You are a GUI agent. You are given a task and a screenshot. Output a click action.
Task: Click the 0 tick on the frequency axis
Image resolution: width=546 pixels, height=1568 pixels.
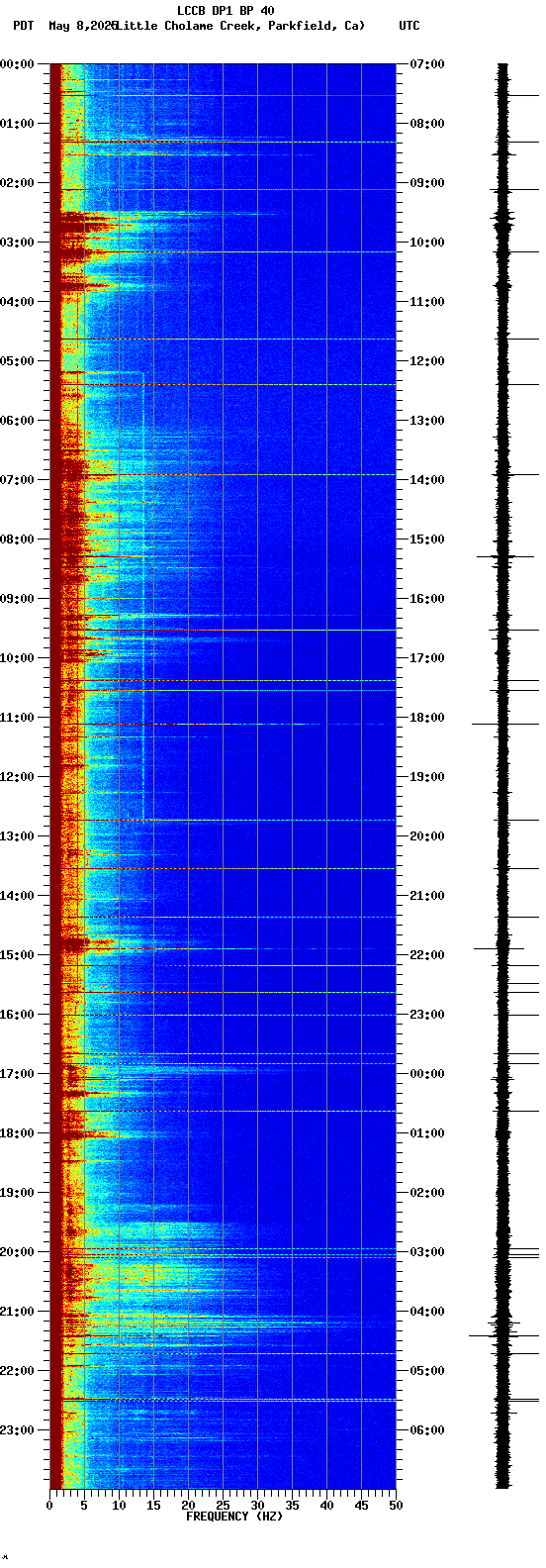[49, 1506]
